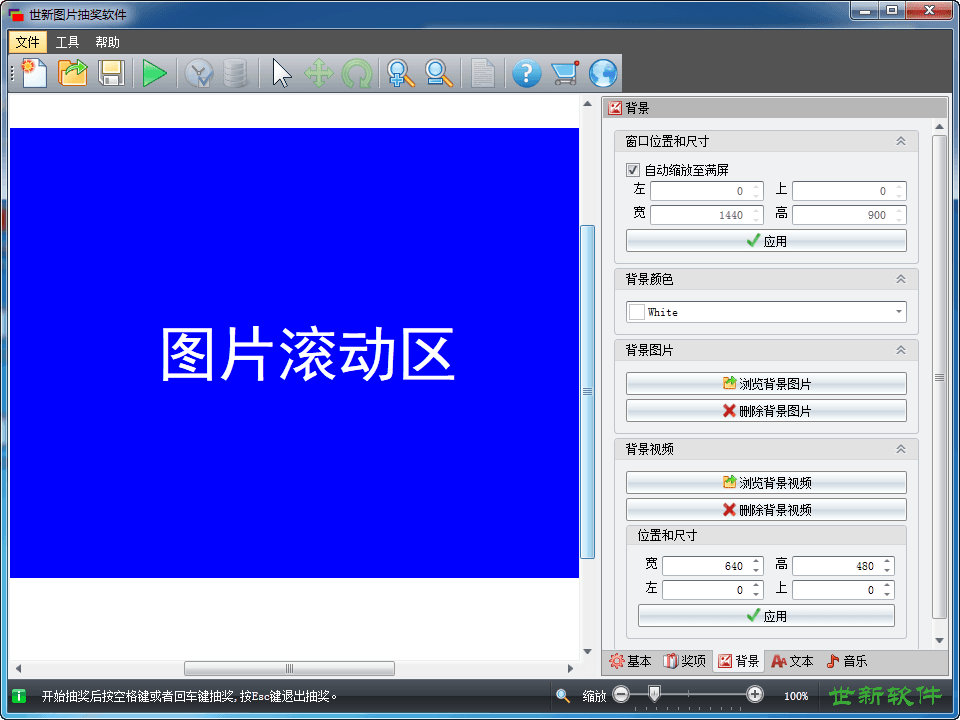The image size is (960, 720).
Task: Click the open folder icon
Action: (73, 73)
